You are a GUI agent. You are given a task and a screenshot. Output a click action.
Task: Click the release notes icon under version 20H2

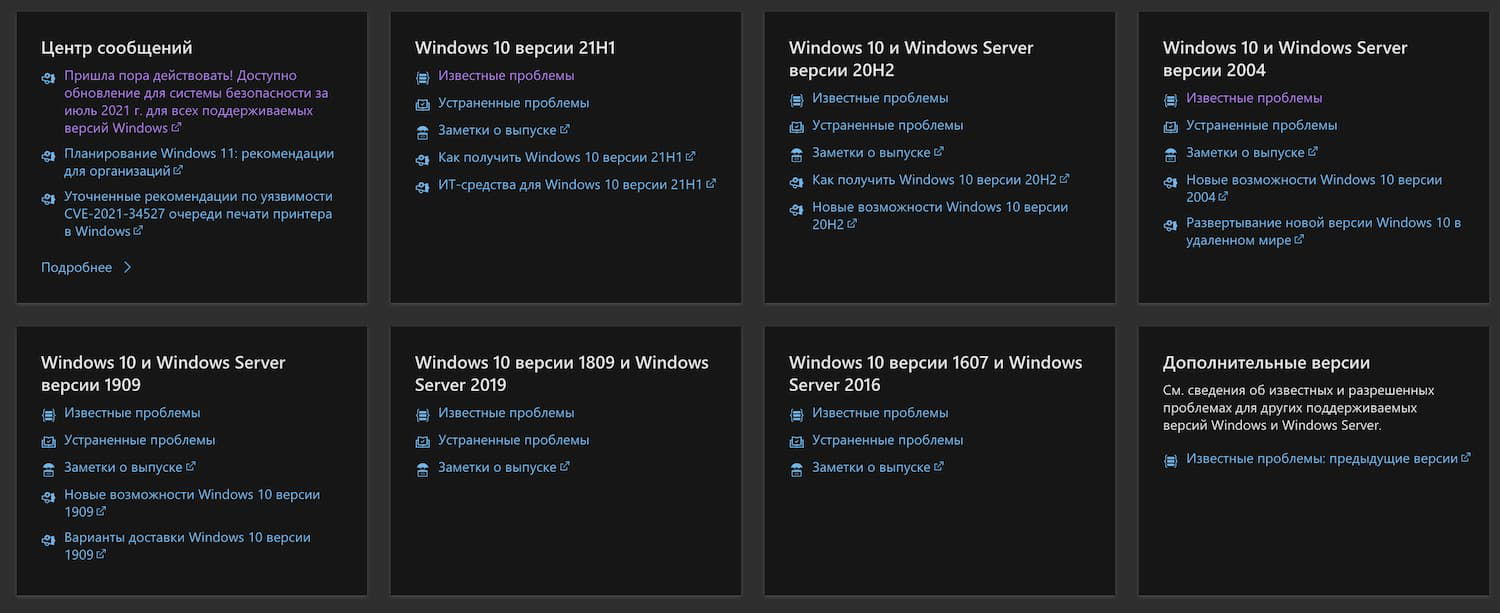click(796, 153)
